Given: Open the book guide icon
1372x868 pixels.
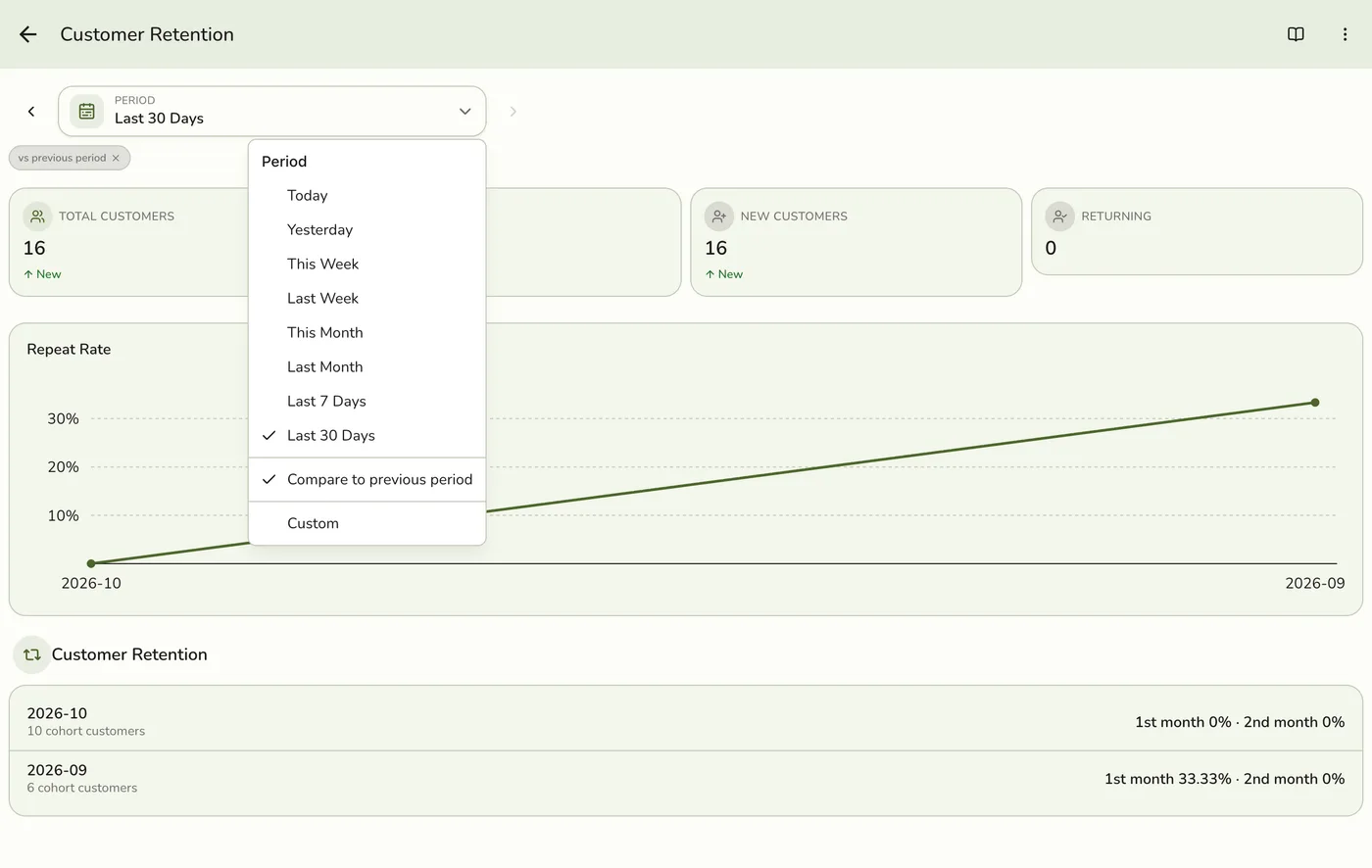Looking at the screenshot, I should coord(1296,34).
